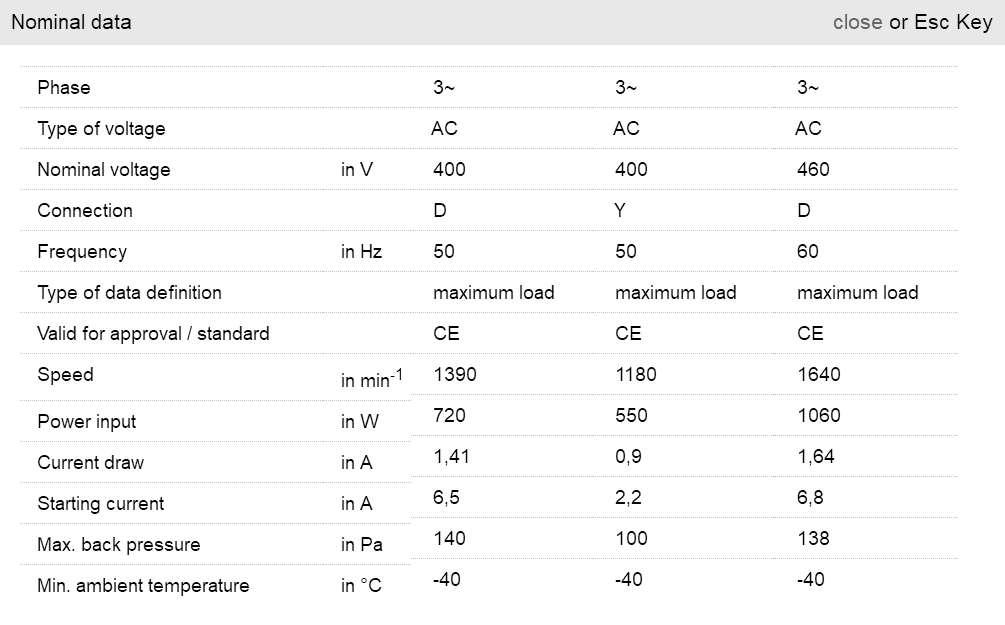Click the Type of voltage label

pos(101,129)
